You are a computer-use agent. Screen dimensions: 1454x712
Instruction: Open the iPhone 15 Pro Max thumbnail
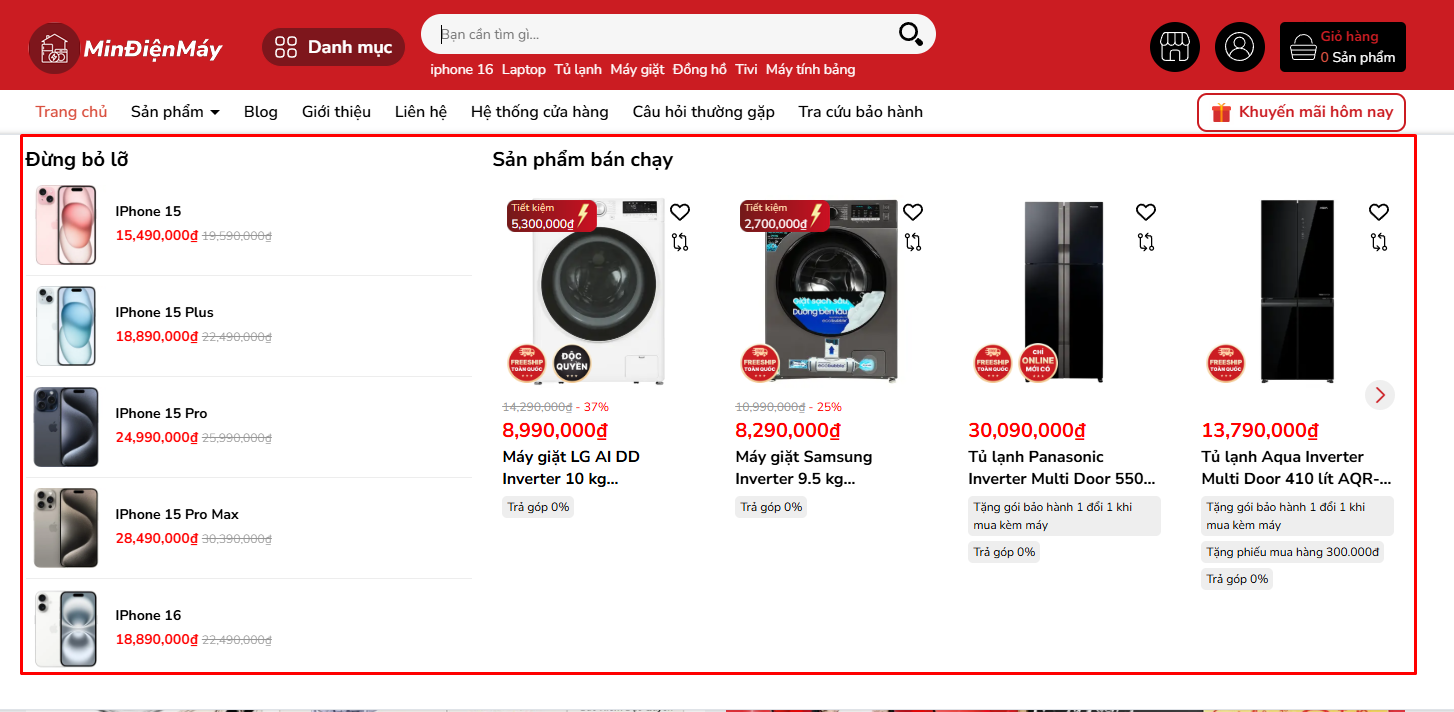pyautogui.click(x=66, y=528)
